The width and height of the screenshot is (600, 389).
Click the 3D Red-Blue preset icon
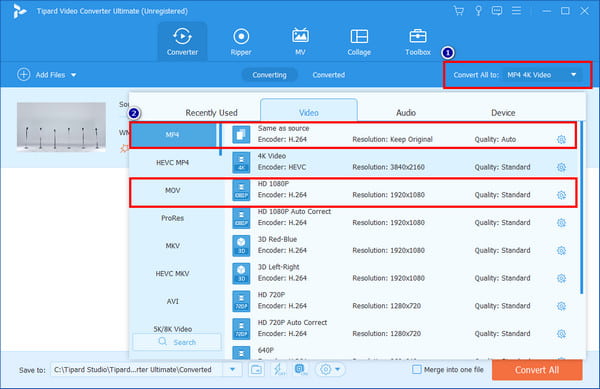click(241, 246)
